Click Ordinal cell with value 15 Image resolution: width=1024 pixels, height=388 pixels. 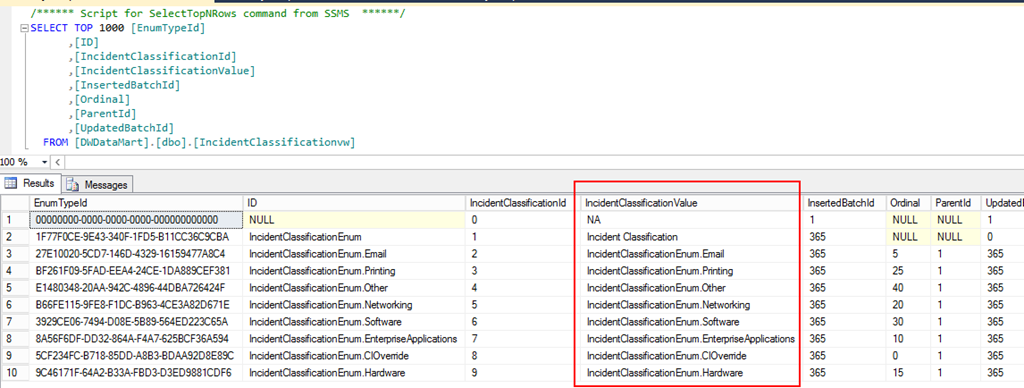click(908, 373)
